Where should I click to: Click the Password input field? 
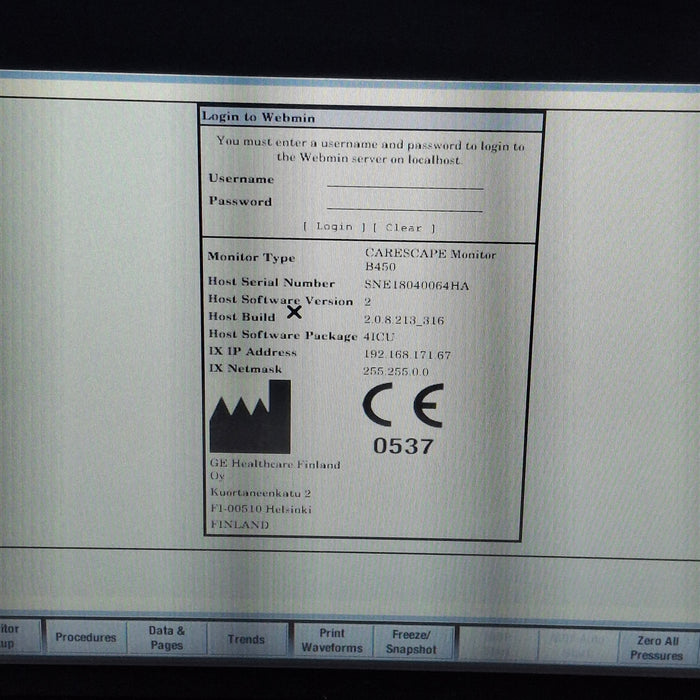(x=404, y=204)
